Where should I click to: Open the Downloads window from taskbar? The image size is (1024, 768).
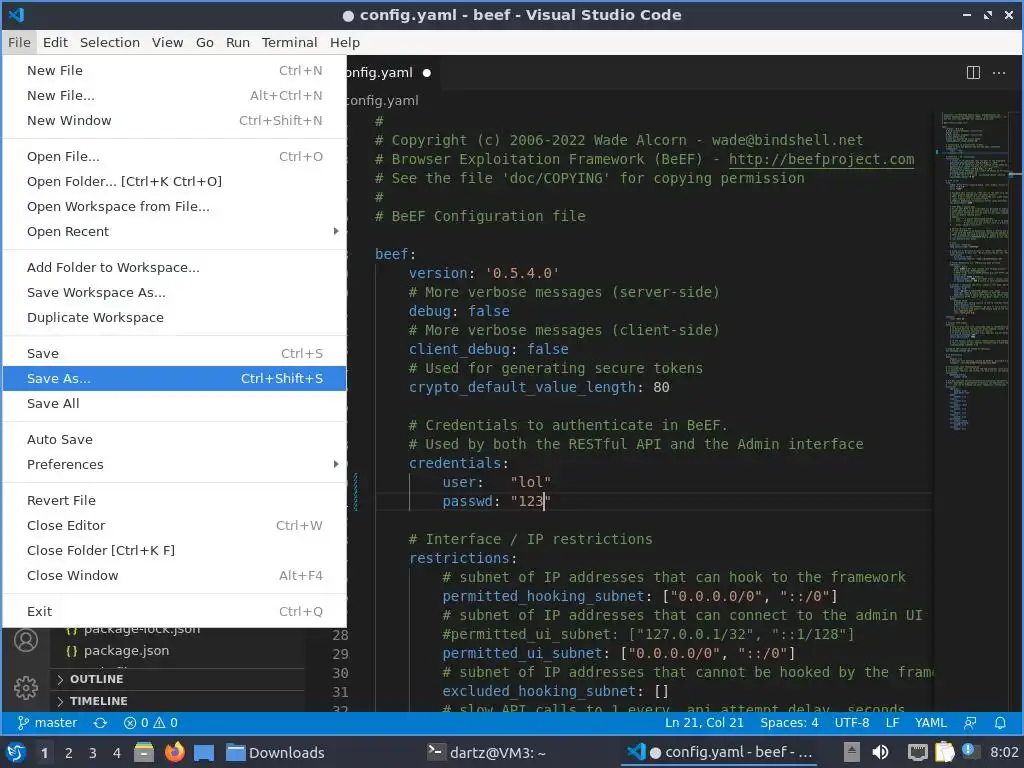(x=275, y=753)
